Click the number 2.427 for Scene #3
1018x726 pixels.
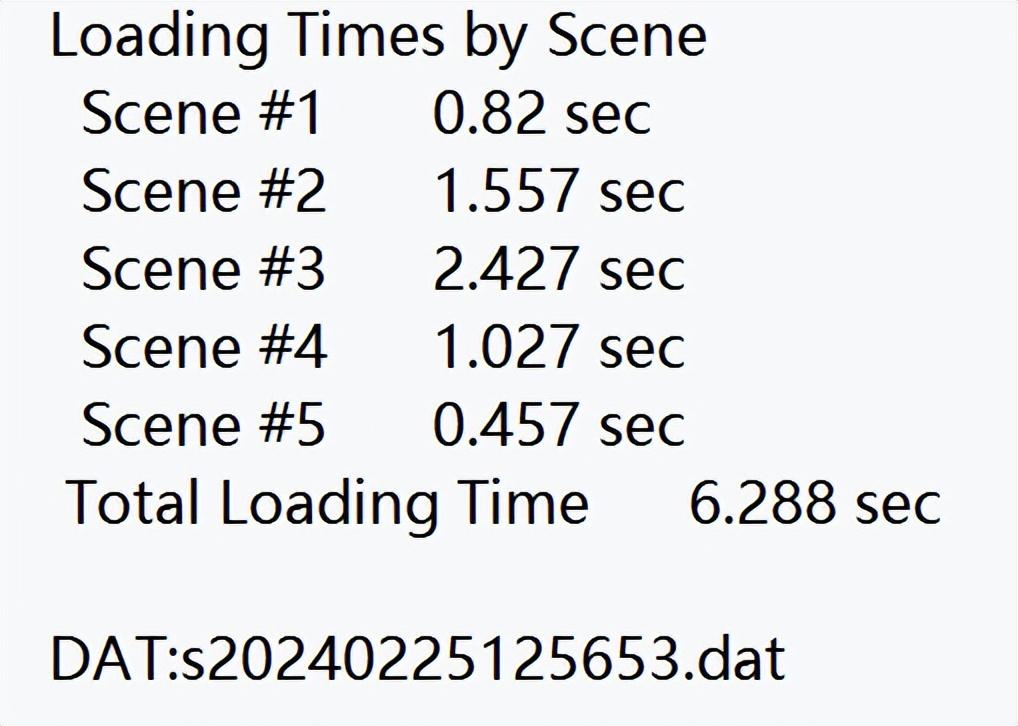(506, 269)
